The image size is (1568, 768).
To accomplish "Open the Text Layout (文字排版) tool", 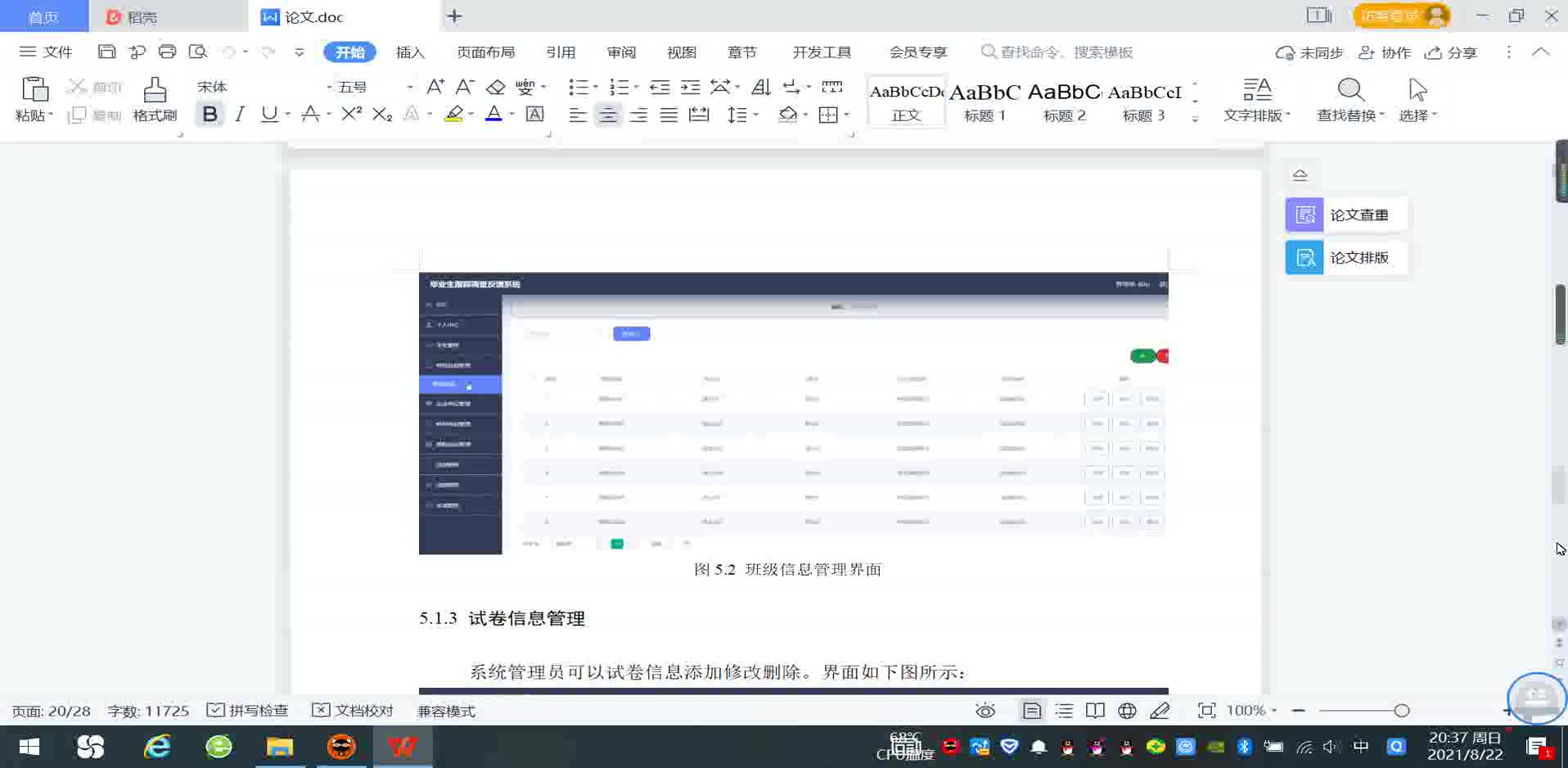I will [x=1256, y=90].
